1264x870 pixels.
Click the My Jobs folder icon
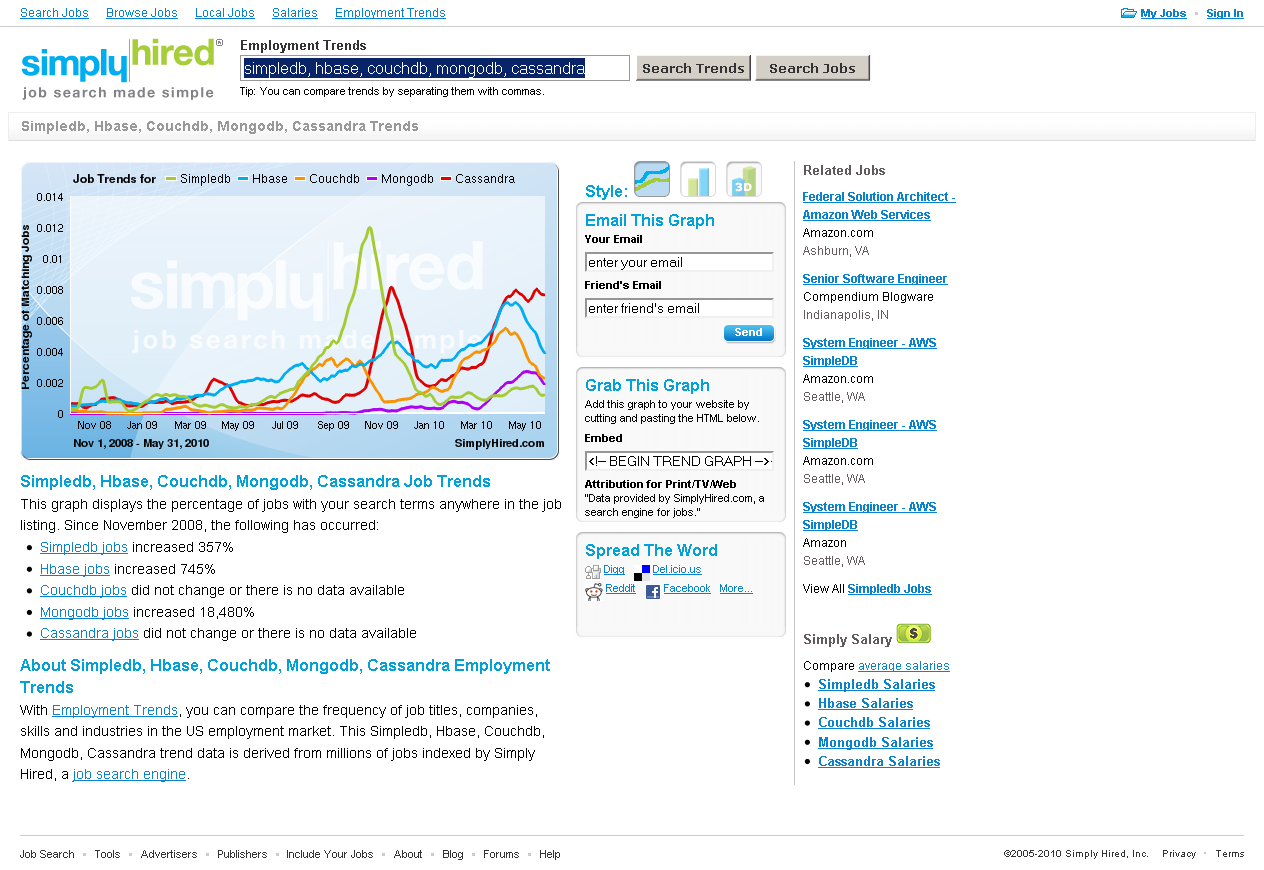(1128, 13)
